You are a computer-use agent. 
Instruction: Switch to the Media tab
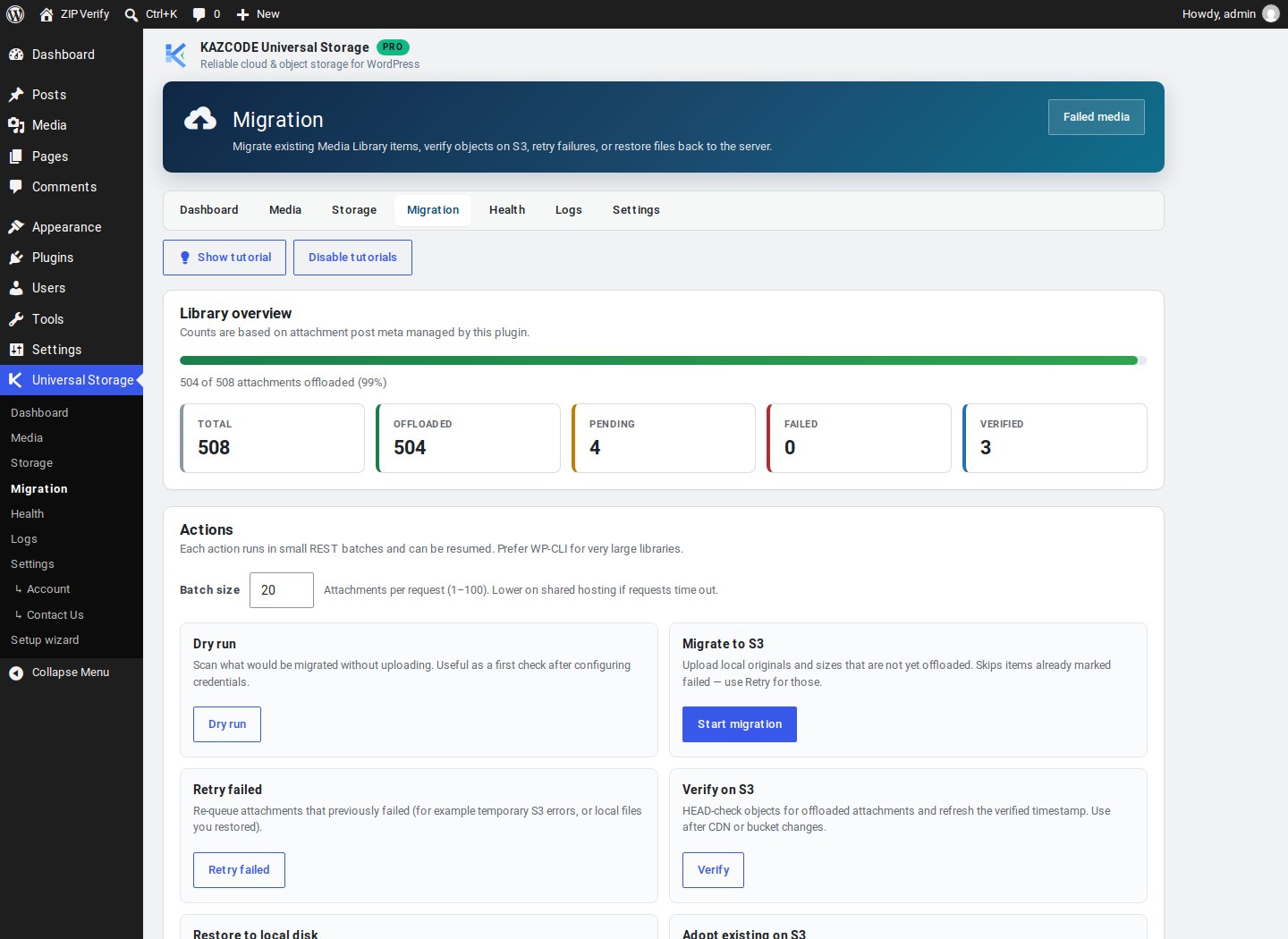tap(285, 210)
